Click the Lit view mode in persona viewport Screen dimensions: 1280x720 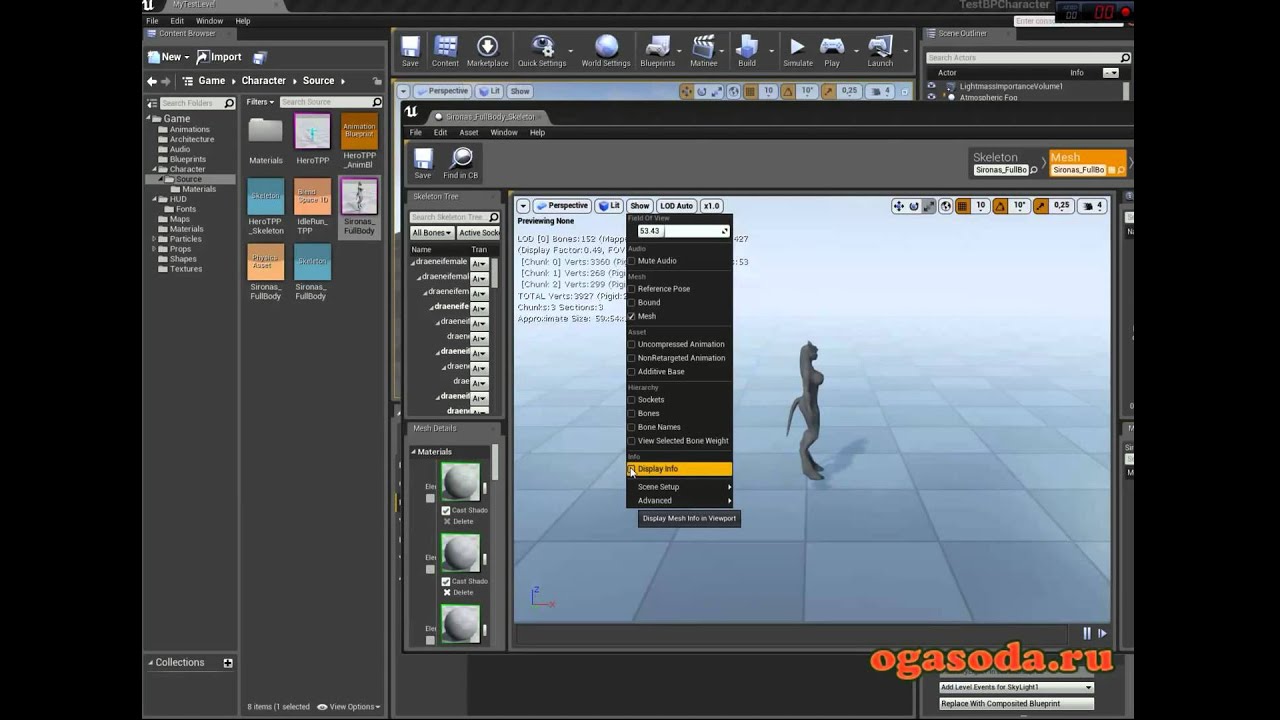[608, 206]
